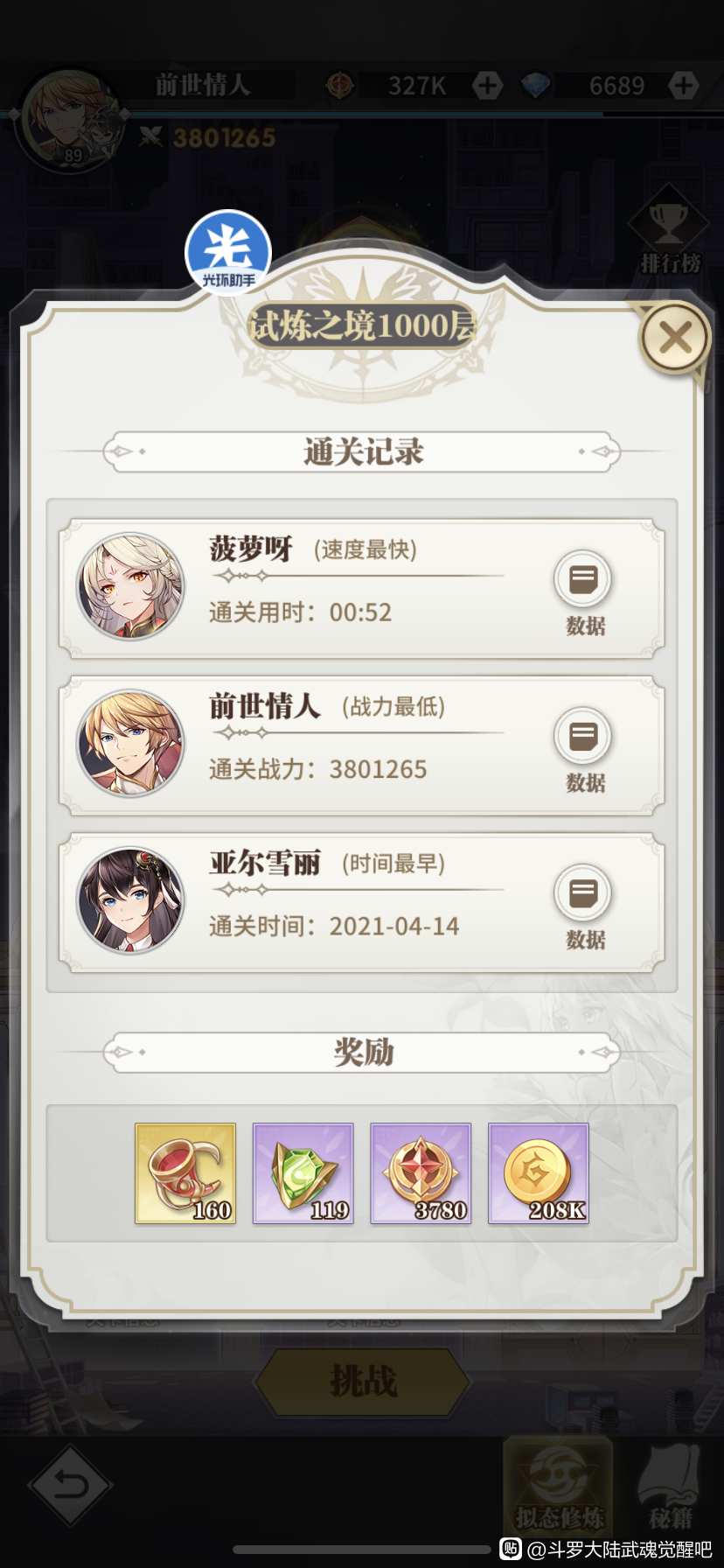Add diamonds with plus next to 6689

pos(683,85)
